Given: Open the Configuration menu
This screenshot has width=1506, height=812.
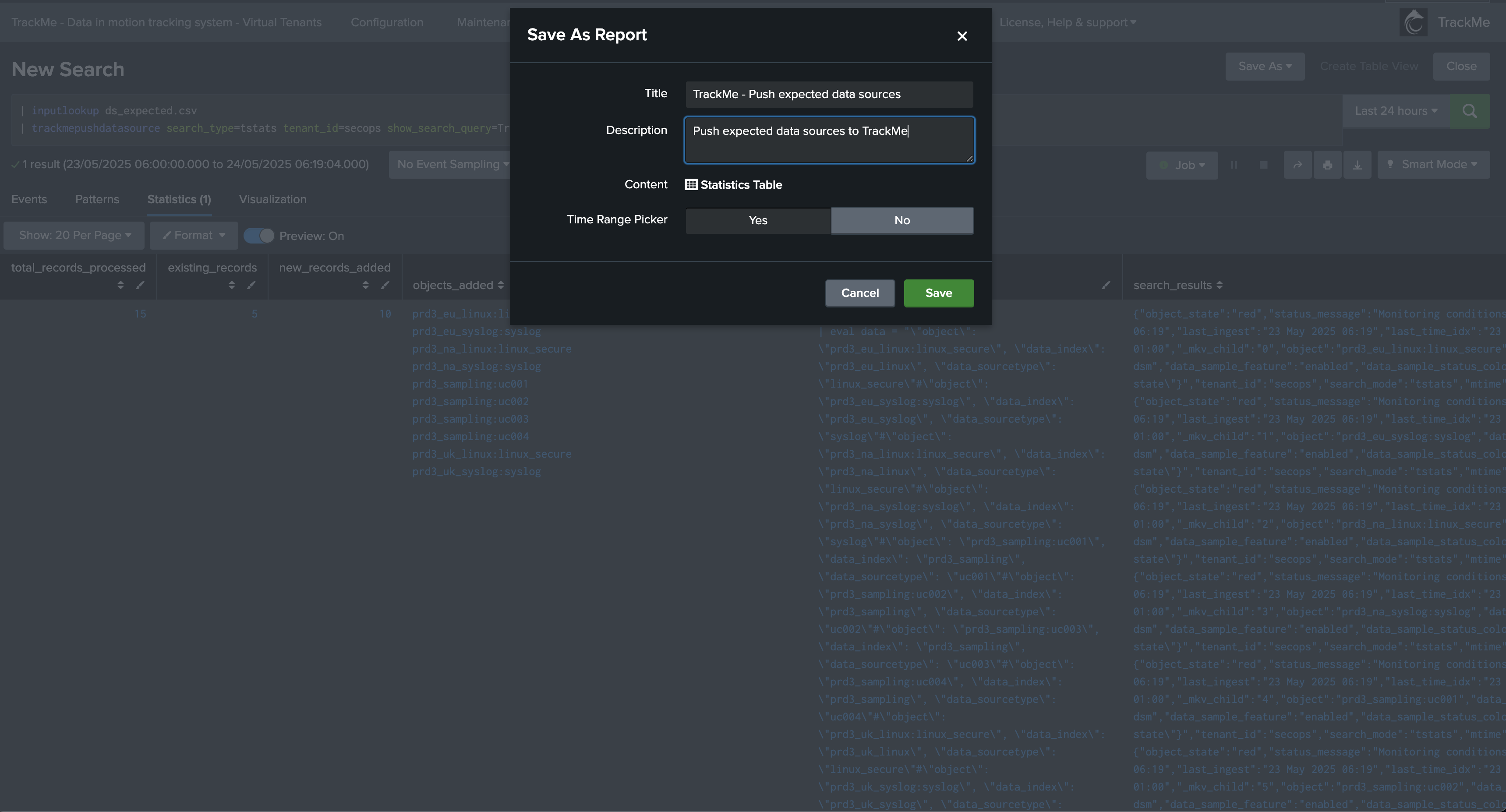Looking at the screenshot, I should tap(386, 22).
